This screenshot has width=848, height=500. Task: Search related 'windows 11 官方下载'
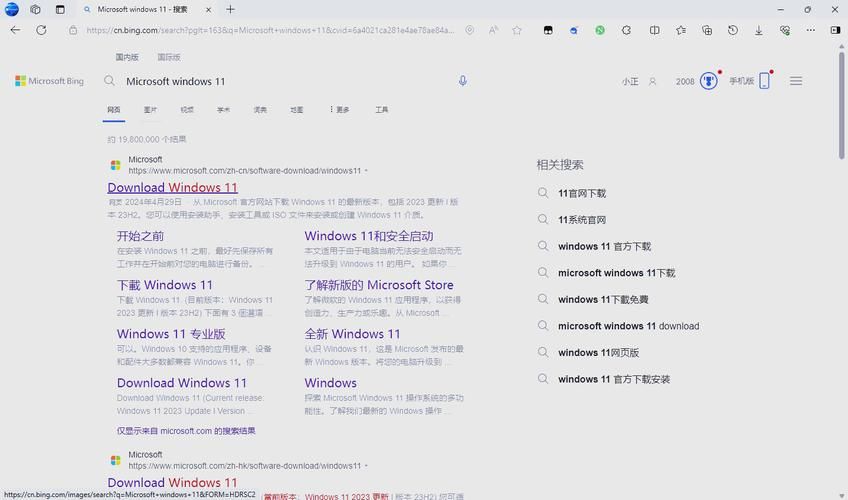pyautogui.click(x=605, y=246)
